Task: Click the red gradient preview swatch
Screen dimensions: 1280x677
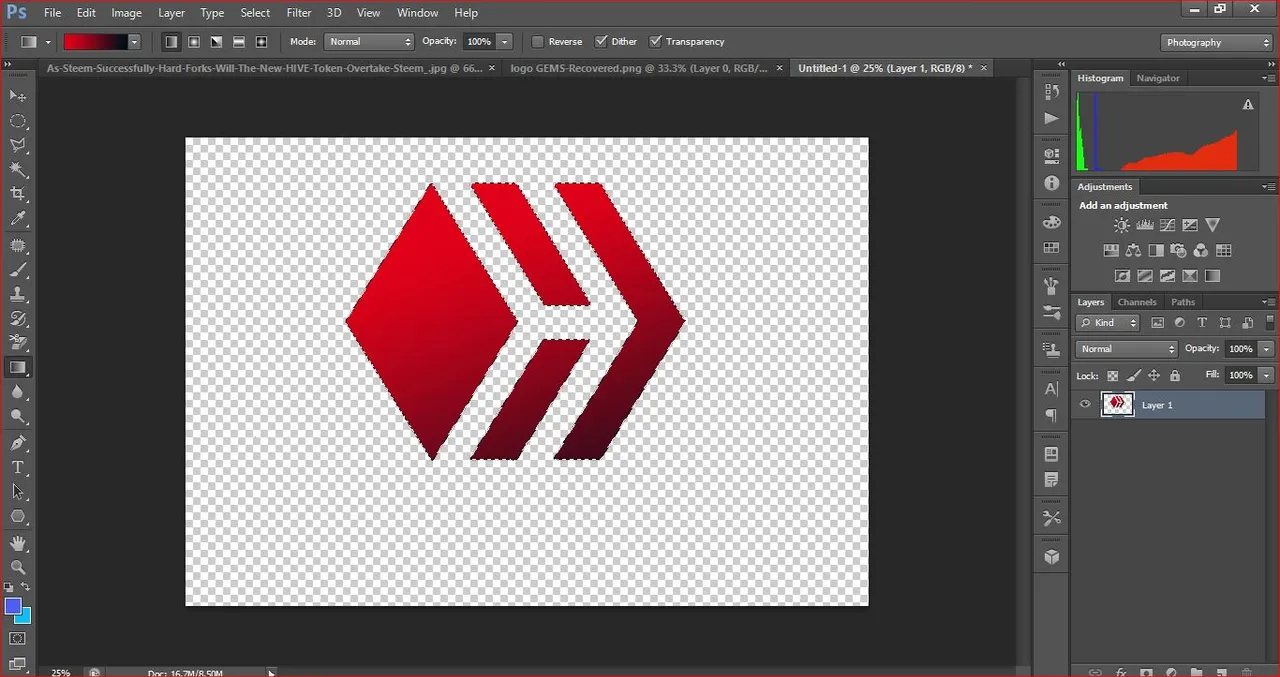Action: click(96, 42)
